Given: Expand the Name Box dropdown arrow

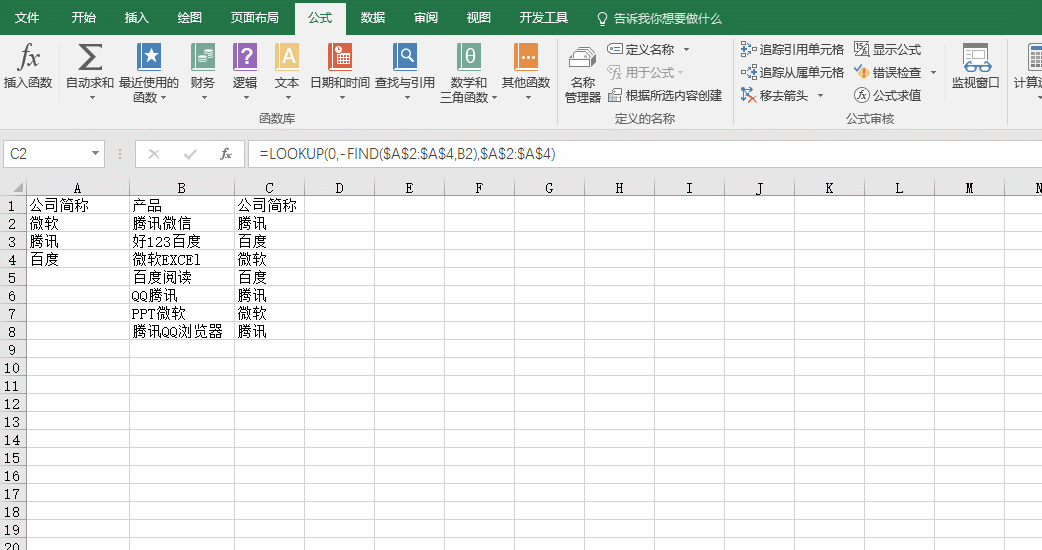Looking at the screenshot, I should click(x=96, y=154).
